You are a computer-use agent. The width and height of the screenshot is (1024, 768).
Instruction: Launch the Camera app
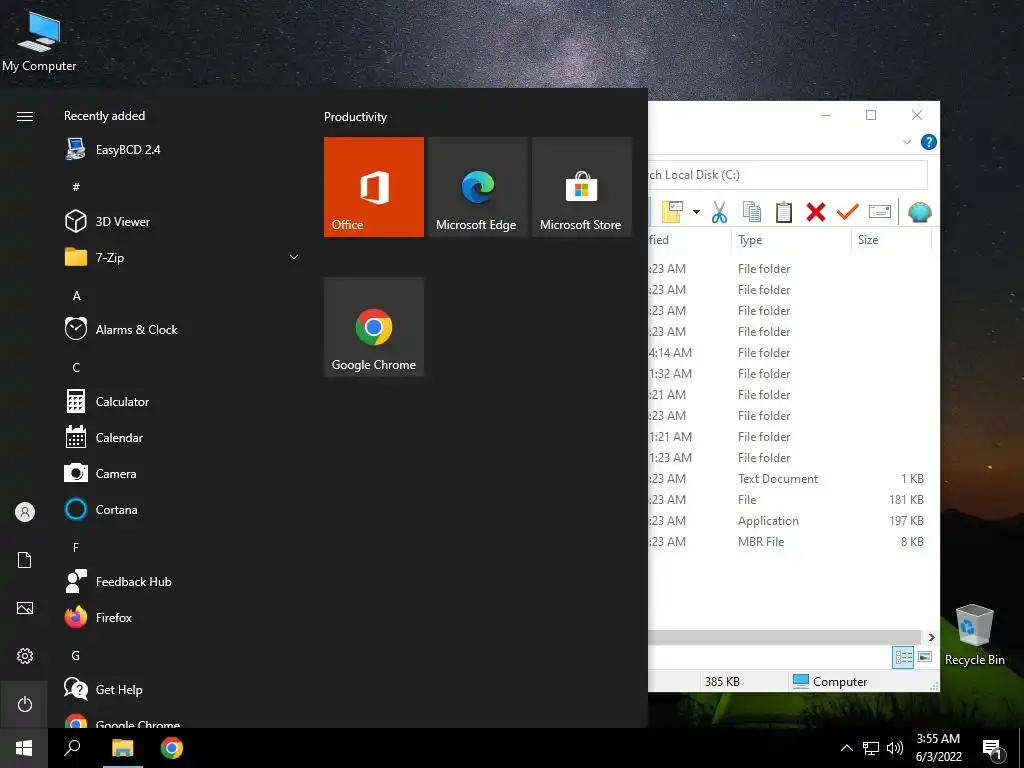183,473
